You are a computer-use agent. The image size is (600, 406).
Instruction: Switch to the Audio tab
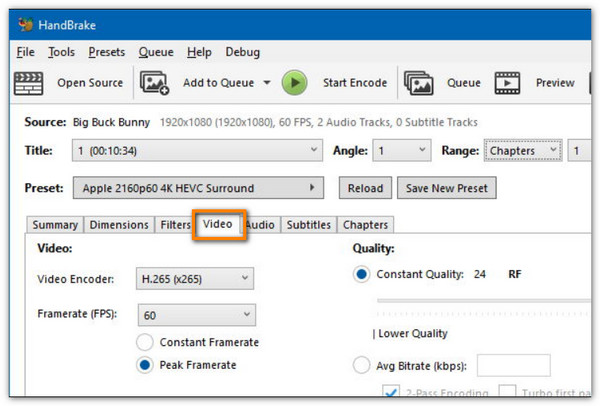click(260, 225)
